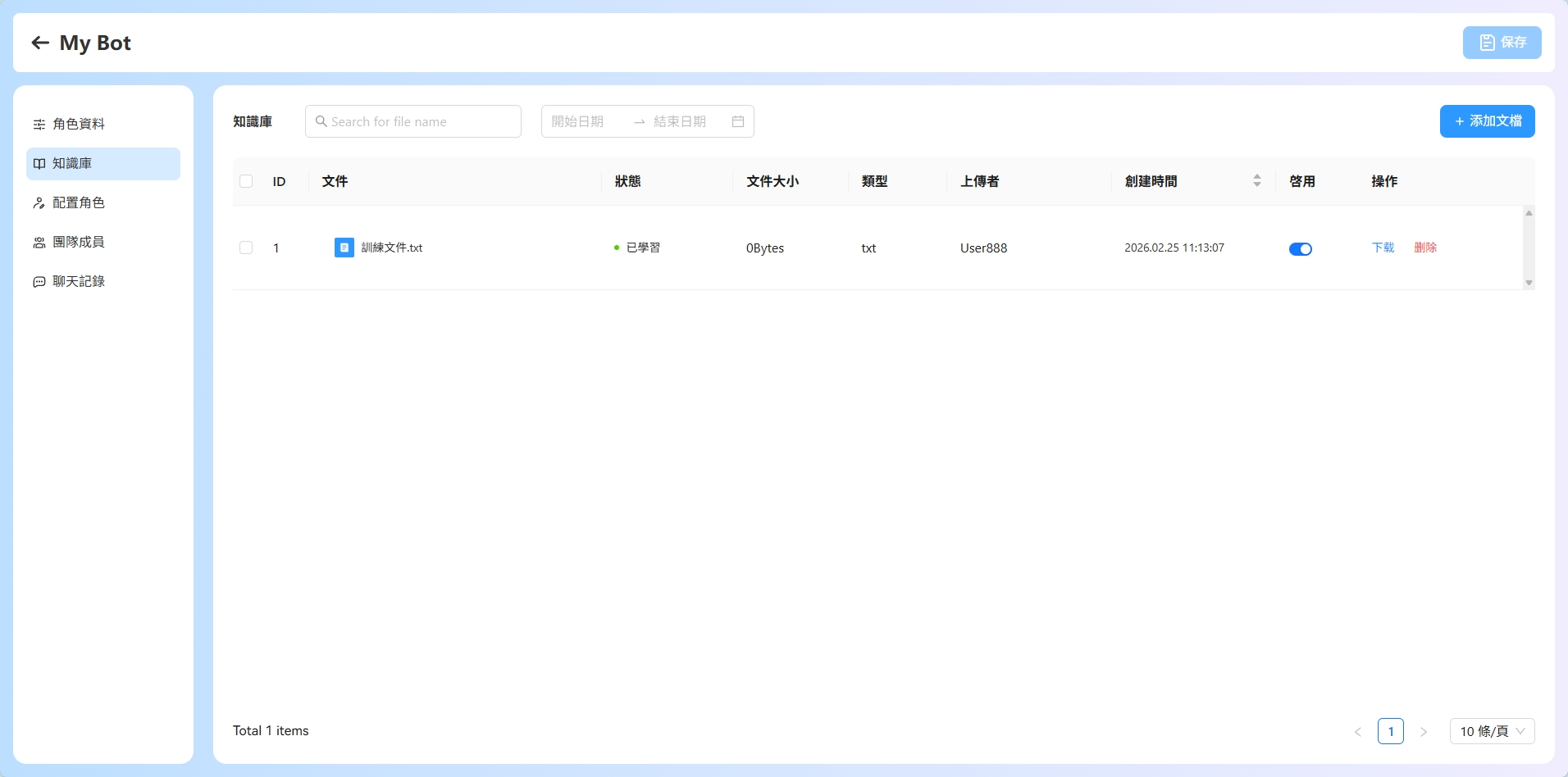Click the search magnifier icon in file search
This screenshot has height=777, width=1568.
pos(321,121)
